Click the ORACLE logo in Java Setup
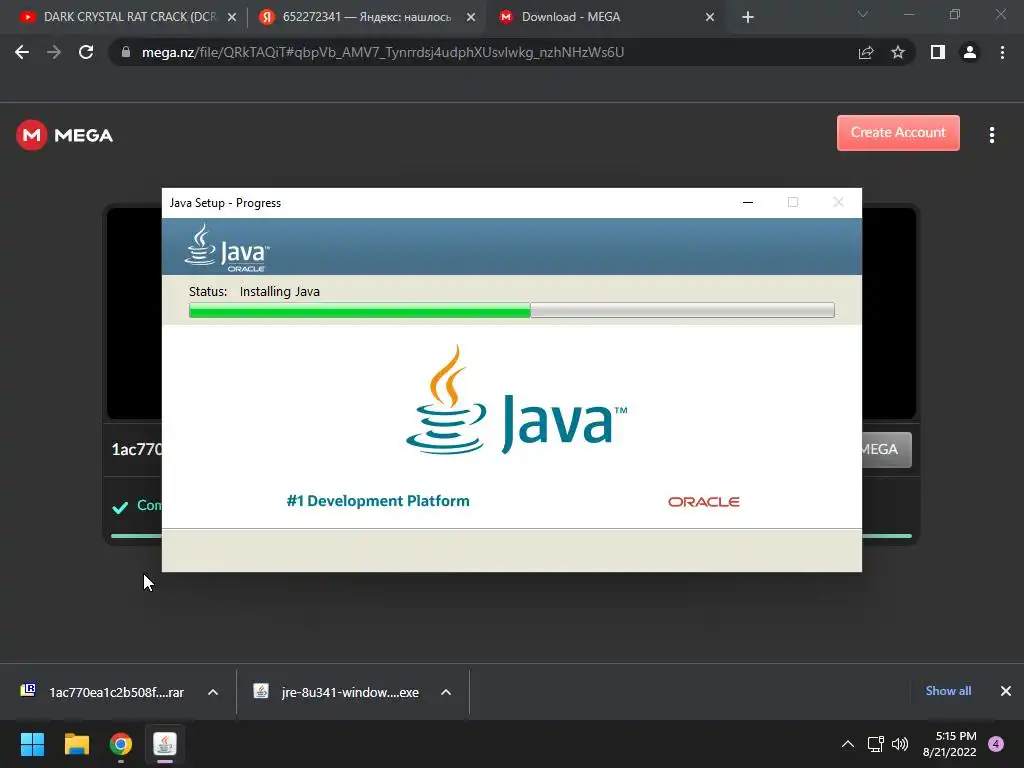Image resolution: width=1024 pixels, height=768 pixels. click(703, 502)
